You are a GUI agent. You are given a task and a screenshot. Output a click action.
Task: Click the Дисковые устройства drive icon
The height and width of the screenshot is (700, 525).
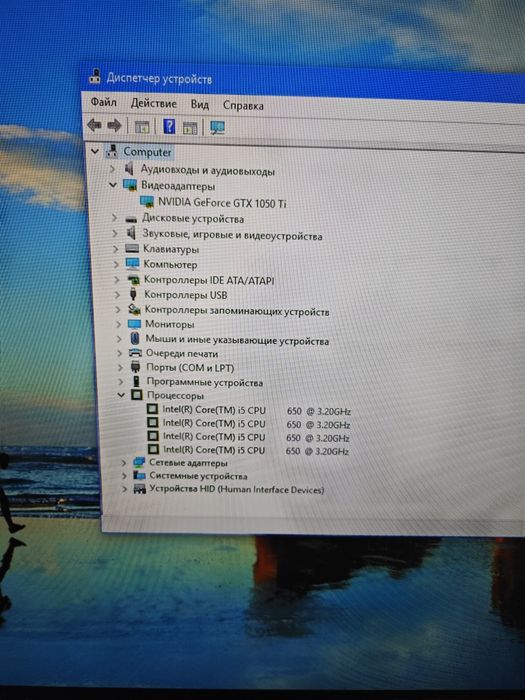[x=131, y=219]
